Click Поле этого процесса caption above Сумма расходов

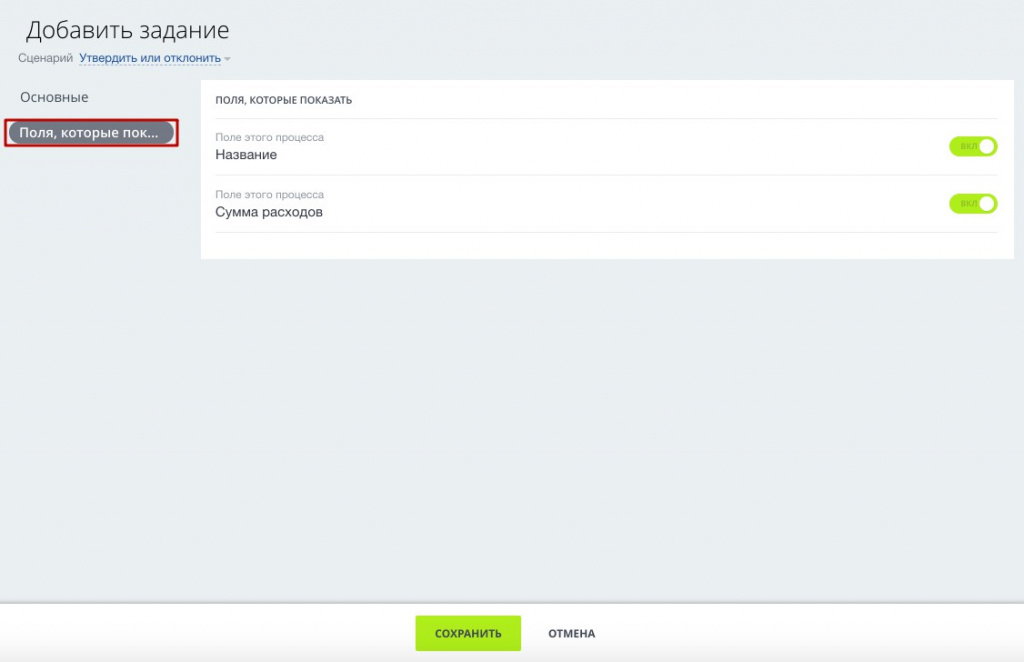(x=270, y=194)
